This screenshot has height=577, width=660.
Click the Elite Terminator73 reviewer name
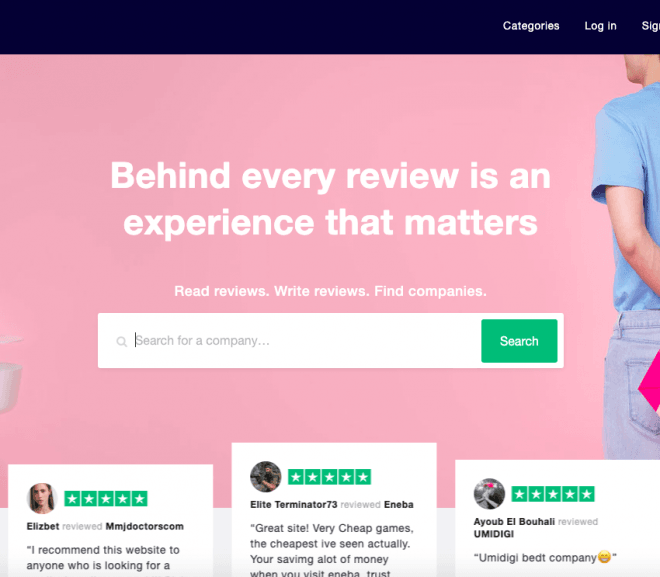coord(294,505)
